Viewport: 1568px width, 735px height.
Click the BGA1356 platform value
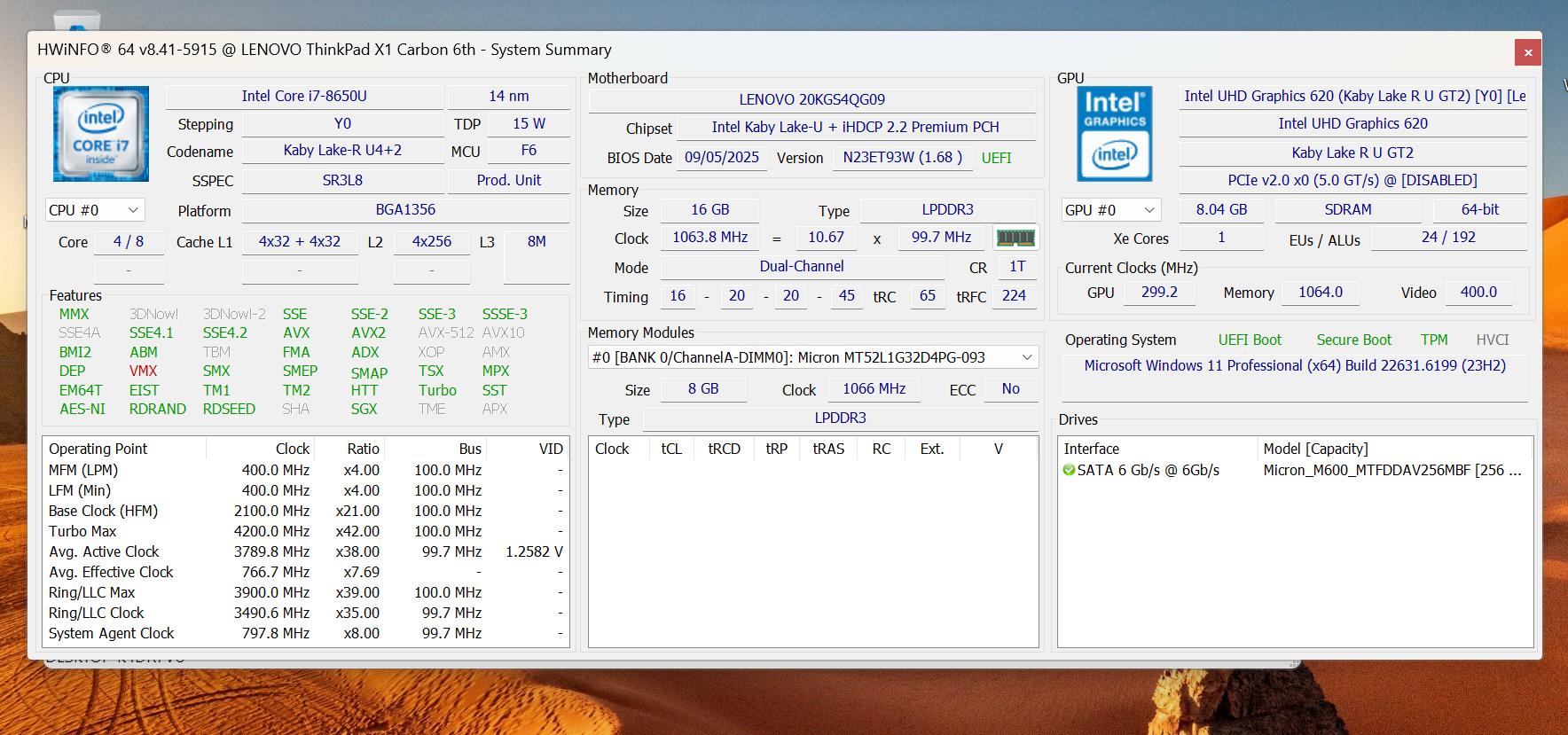pos(405,209)
